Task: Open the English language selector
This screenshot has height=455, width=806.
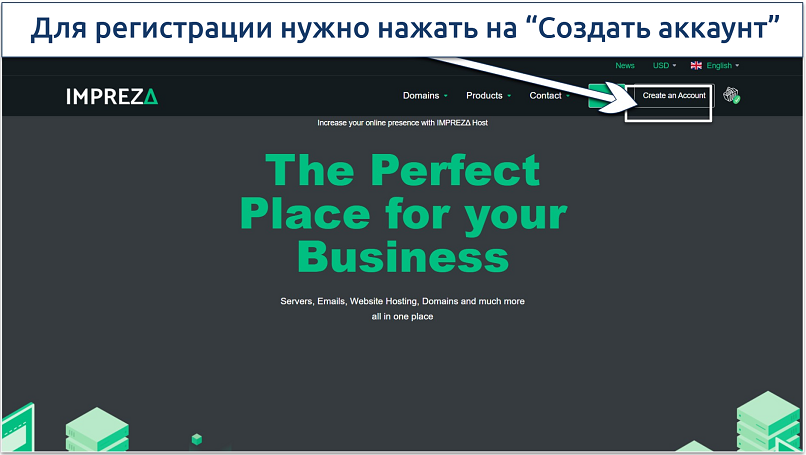Action: pos(723,66)
